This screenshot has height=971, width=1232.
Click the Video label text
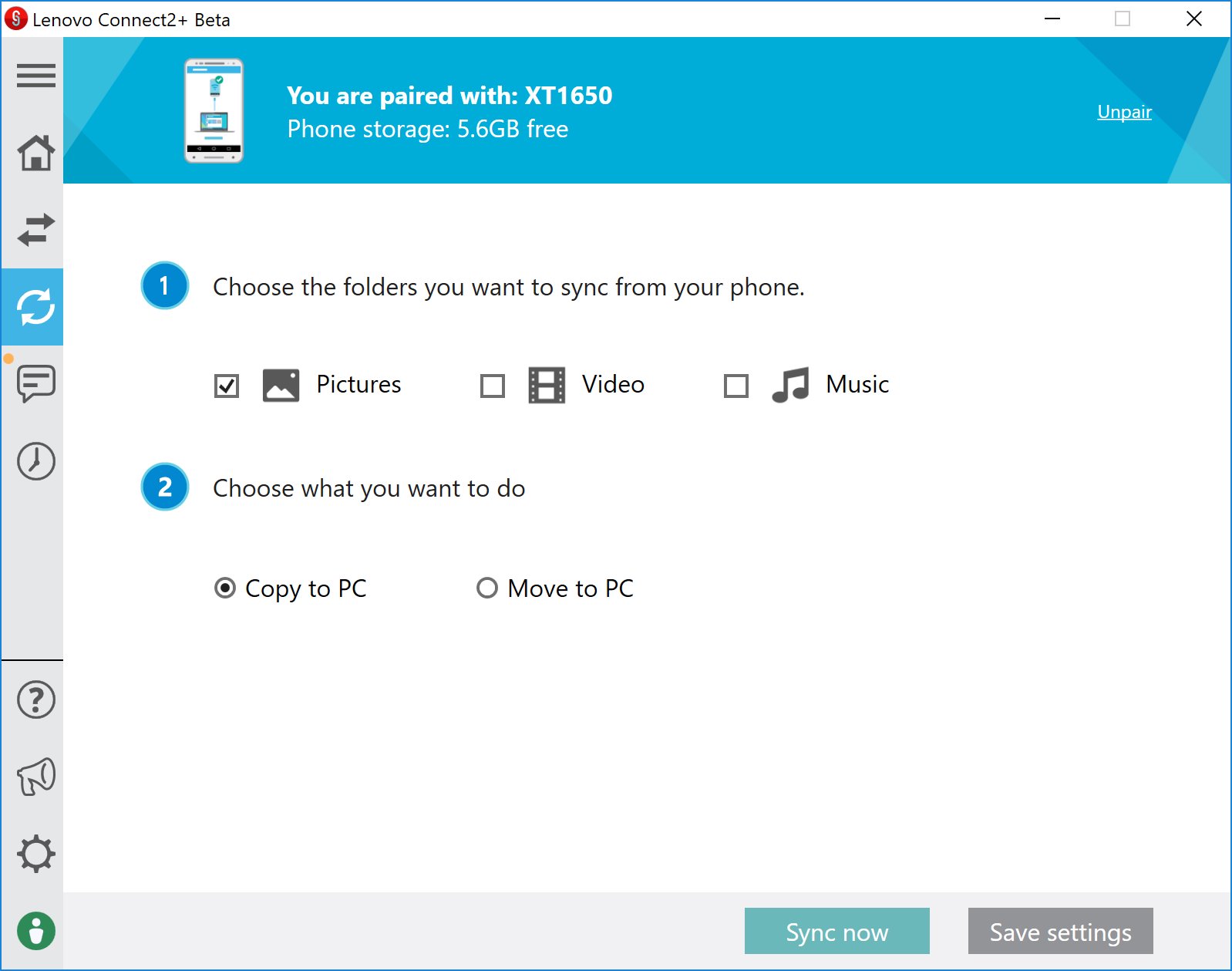point(613,384)
